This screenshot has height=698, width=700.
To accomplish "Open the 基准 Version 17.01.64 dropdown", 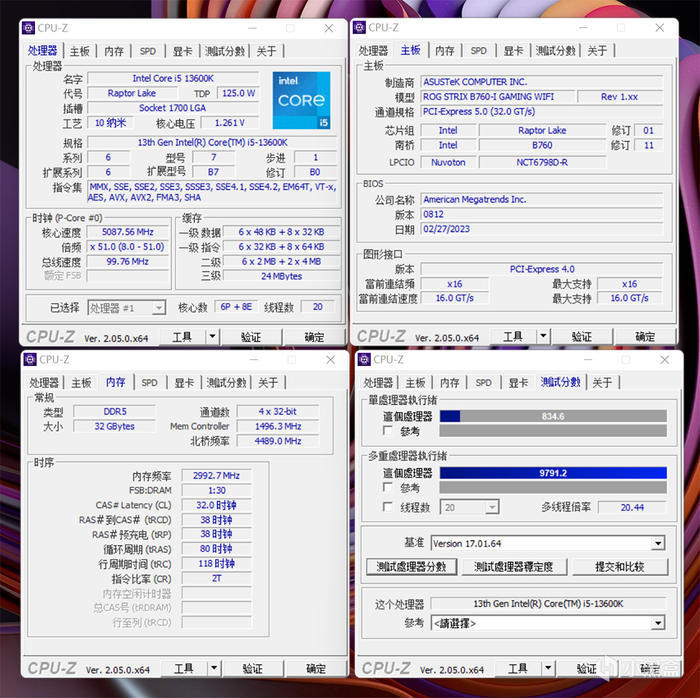I will pos(548,543).
